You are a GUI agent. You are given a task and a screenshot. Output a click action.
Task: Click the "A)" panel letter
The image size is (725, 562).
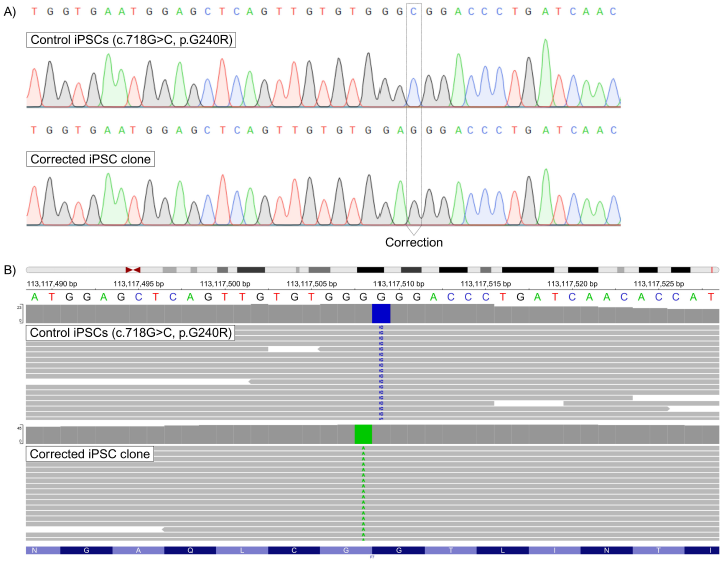tap(12, 13)
